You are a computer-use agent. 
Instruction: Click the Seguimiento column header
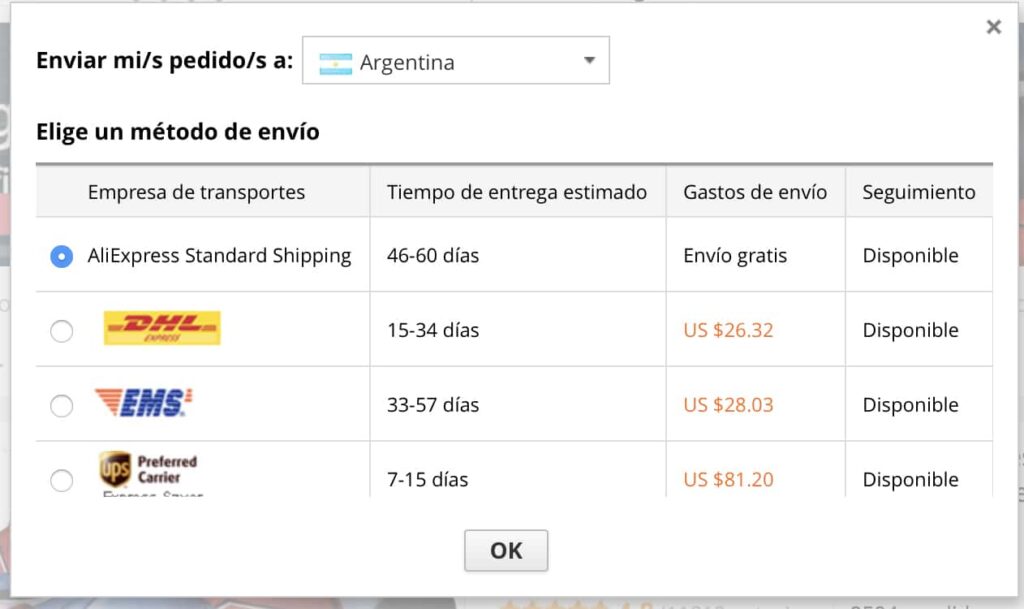(x=919, y=192)
